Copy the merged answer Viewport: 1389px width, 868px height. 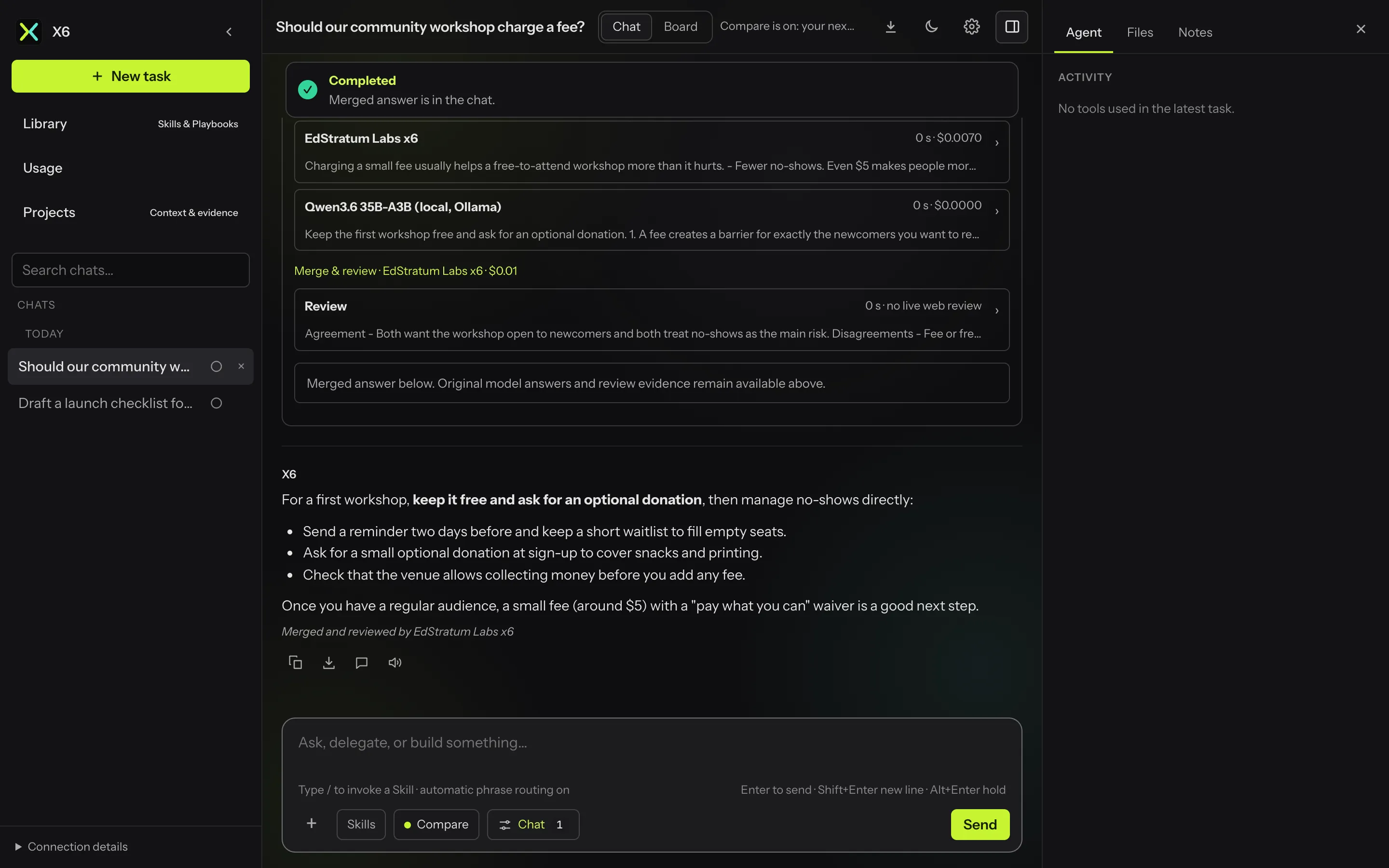tap(295, 663)
